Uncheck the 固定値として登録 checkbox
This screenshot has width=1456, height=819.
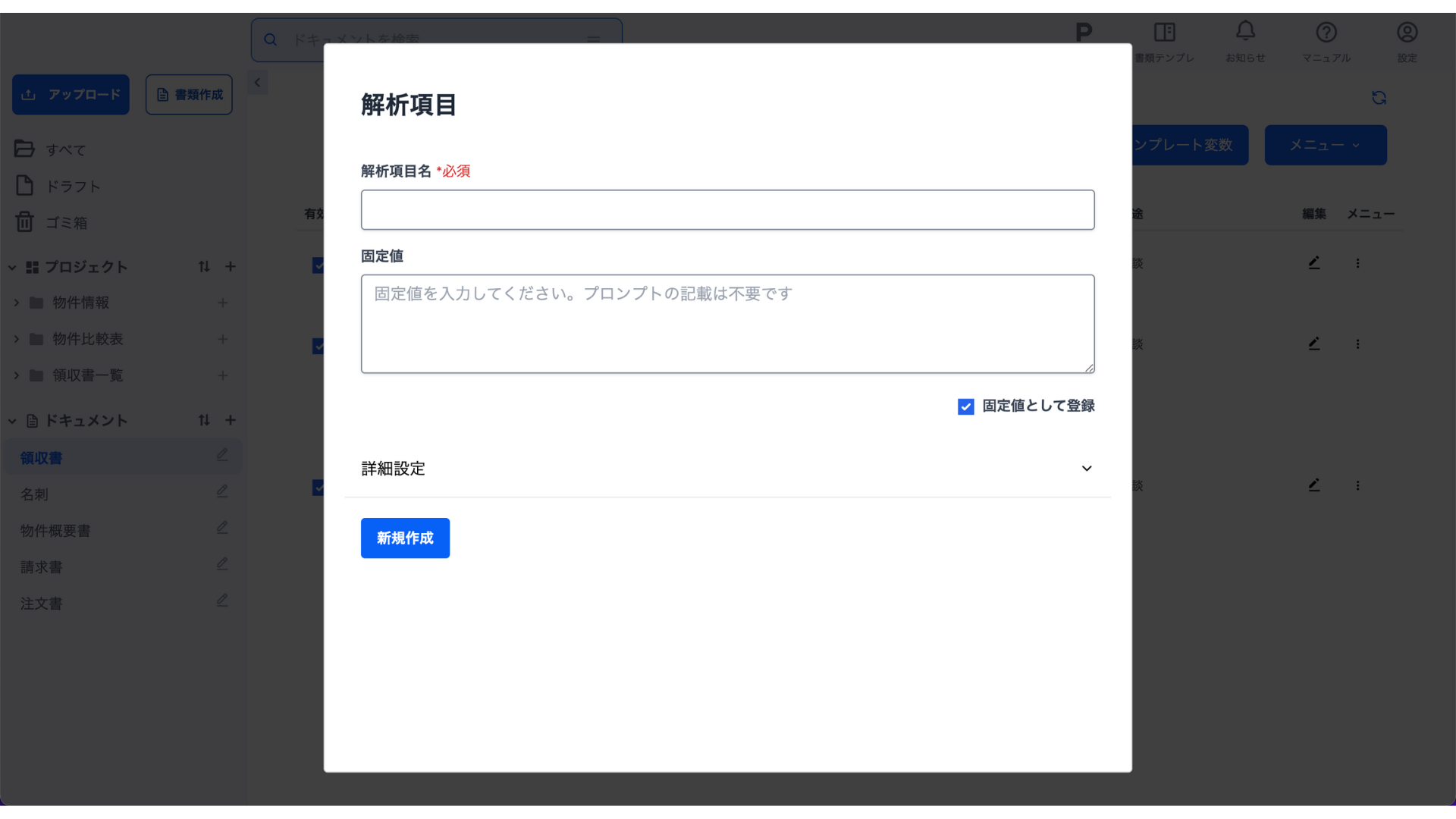965,407
